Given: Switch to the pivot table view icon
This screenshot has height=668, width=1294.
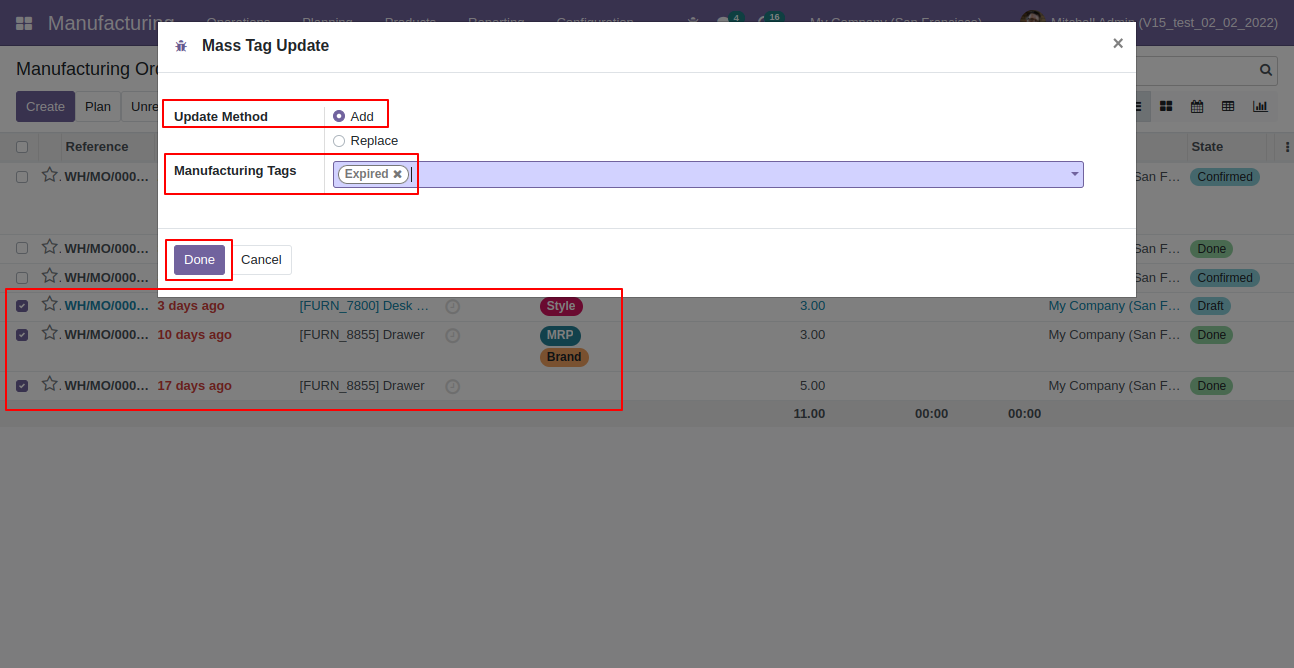Looking at the screenshot, I should point(1228,106).
